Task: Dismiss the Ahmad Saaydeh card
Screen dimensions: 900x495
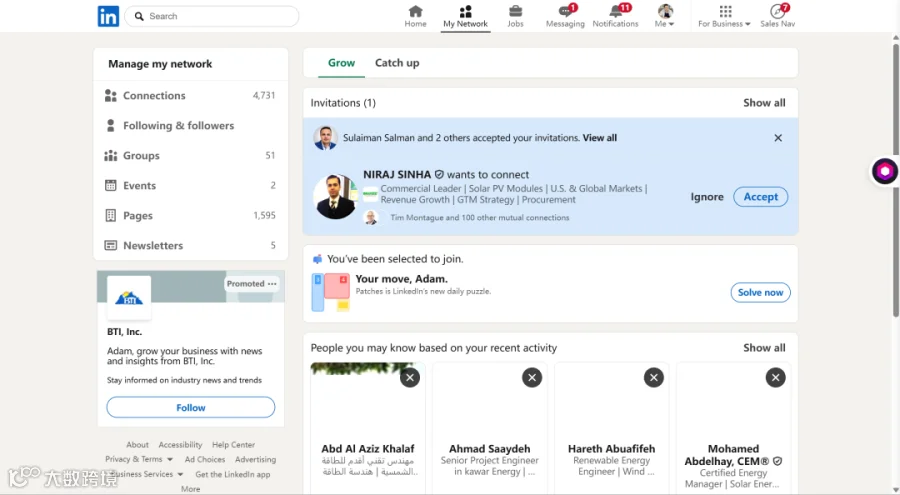Action: coord(532,377)
